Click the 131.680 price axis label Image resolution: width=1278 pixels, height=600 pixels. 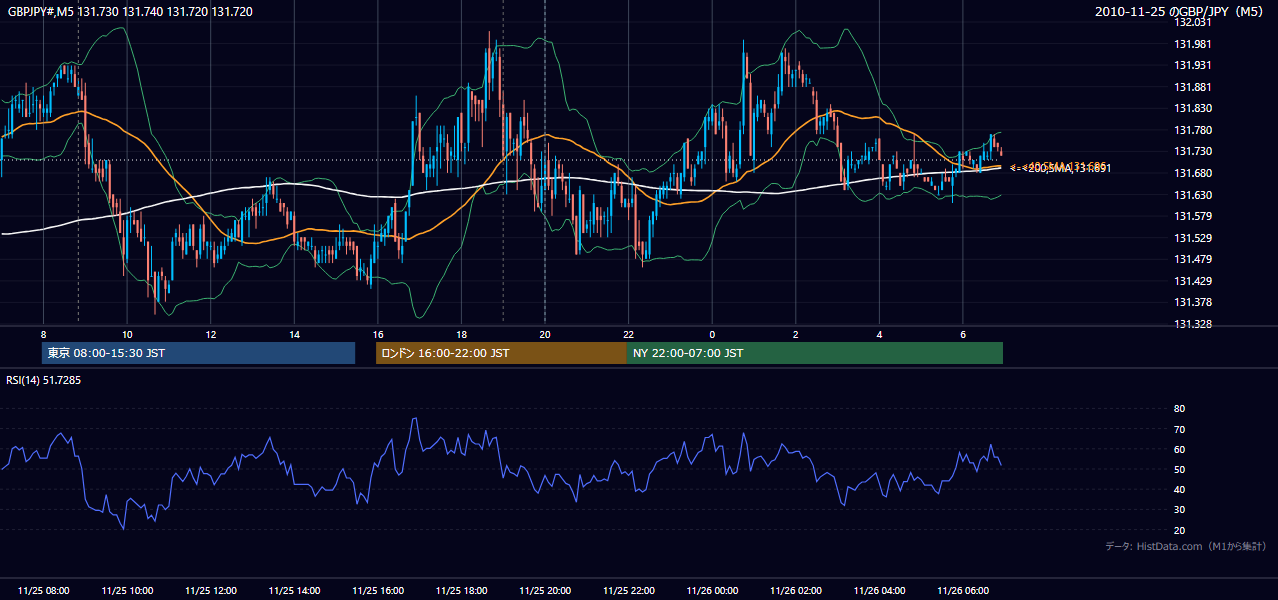coord(1193,173)
